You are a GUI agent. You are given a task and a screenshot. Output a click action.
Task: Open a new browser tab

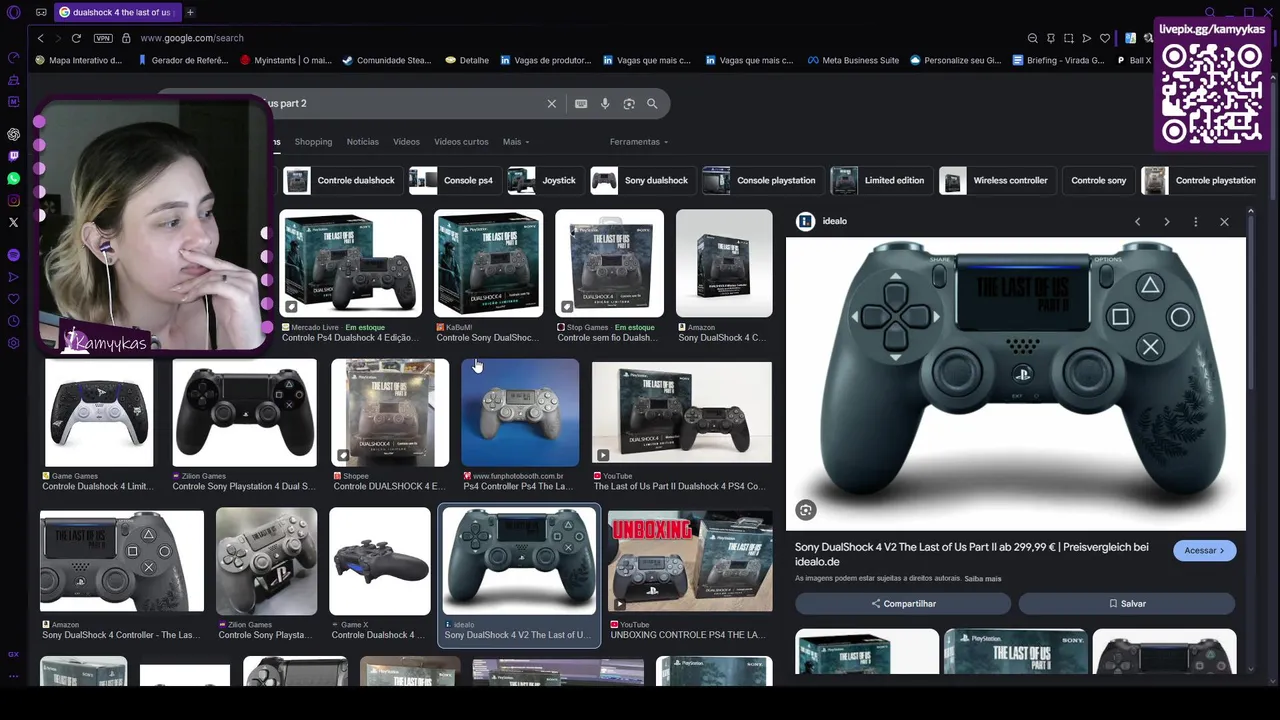190,12
